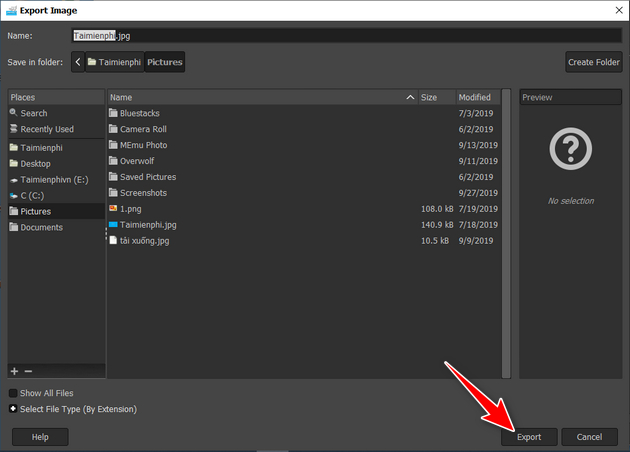Click the Help button

40,437
